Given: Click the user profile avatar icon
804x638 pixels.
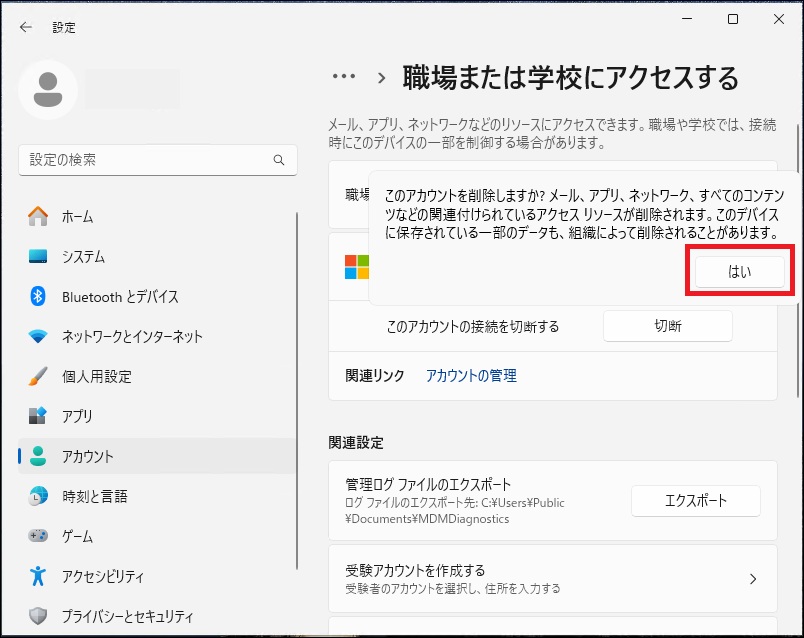Looking at the screenshot, I should [48, 89].
